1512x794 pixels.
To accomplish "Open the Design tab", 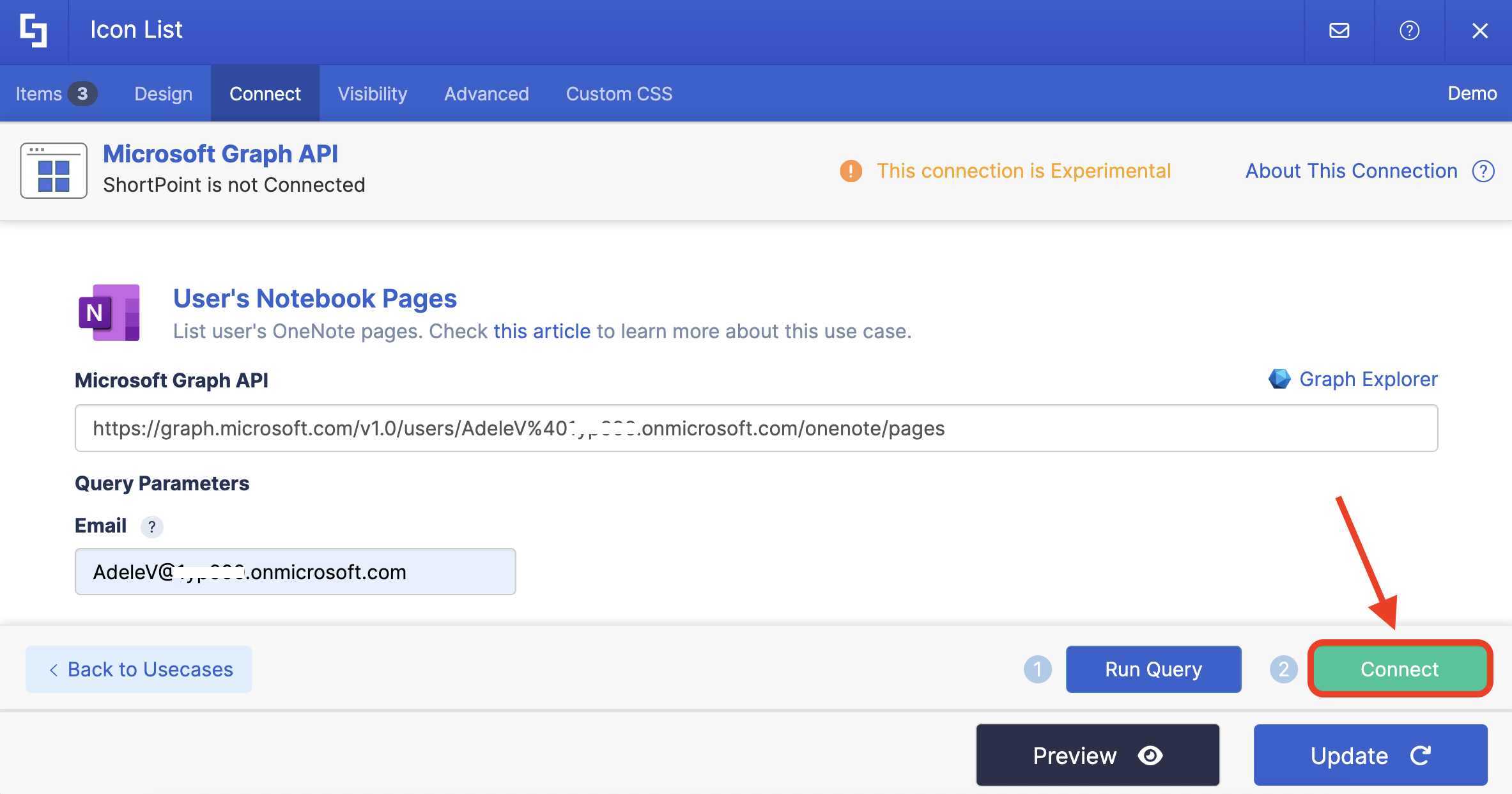I will pos(163,94).
